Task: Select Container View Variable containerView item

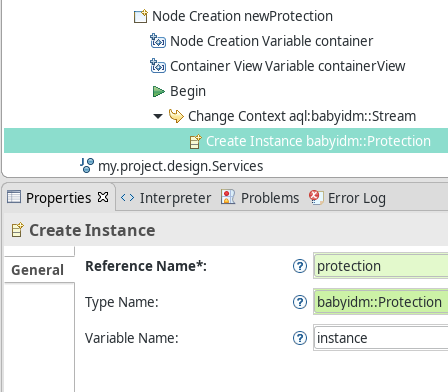Action: click(x=288, y=66)
